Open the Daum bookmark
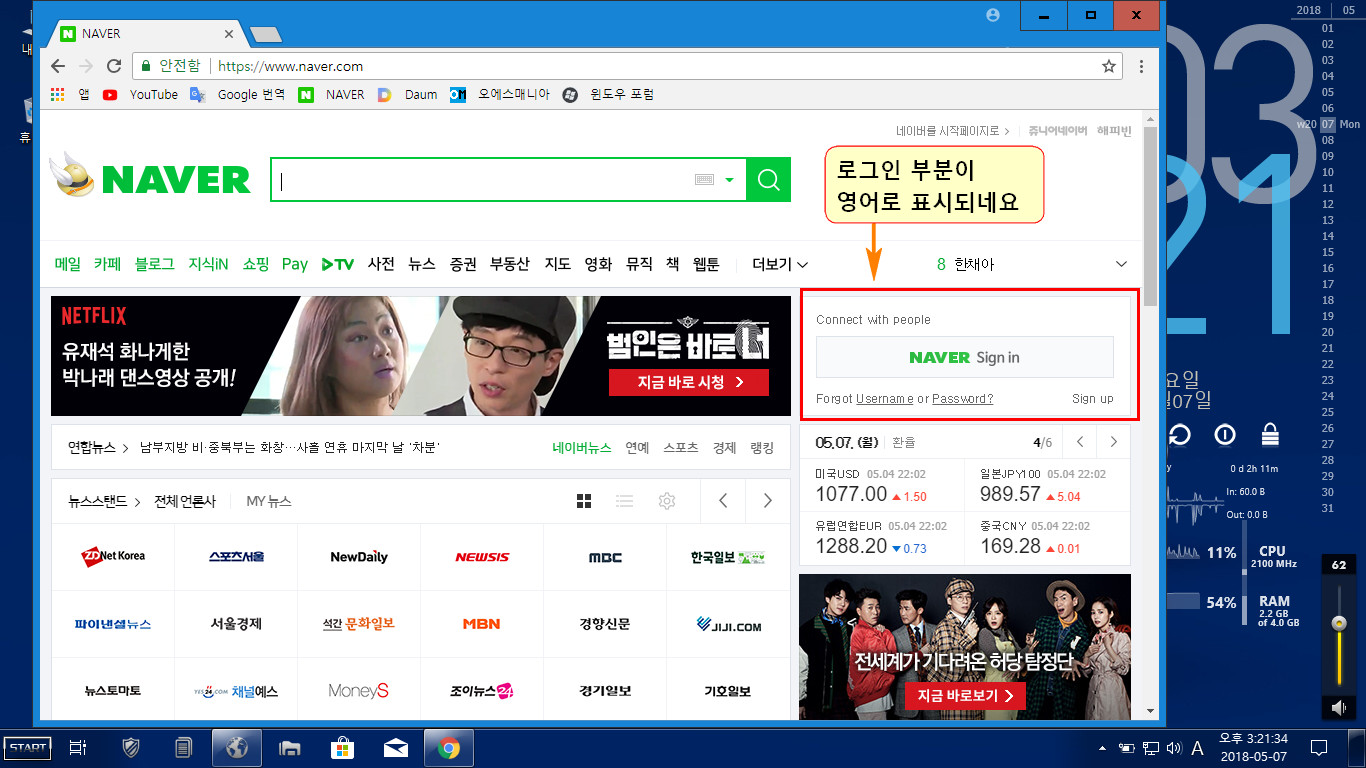 (x=408, y=95)
